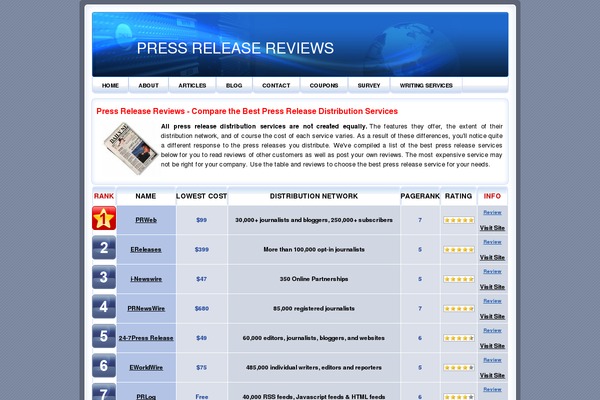Read the Review link for PRLog
The height and width of the screenshot is (400, 600).
[x=492, y=389]
